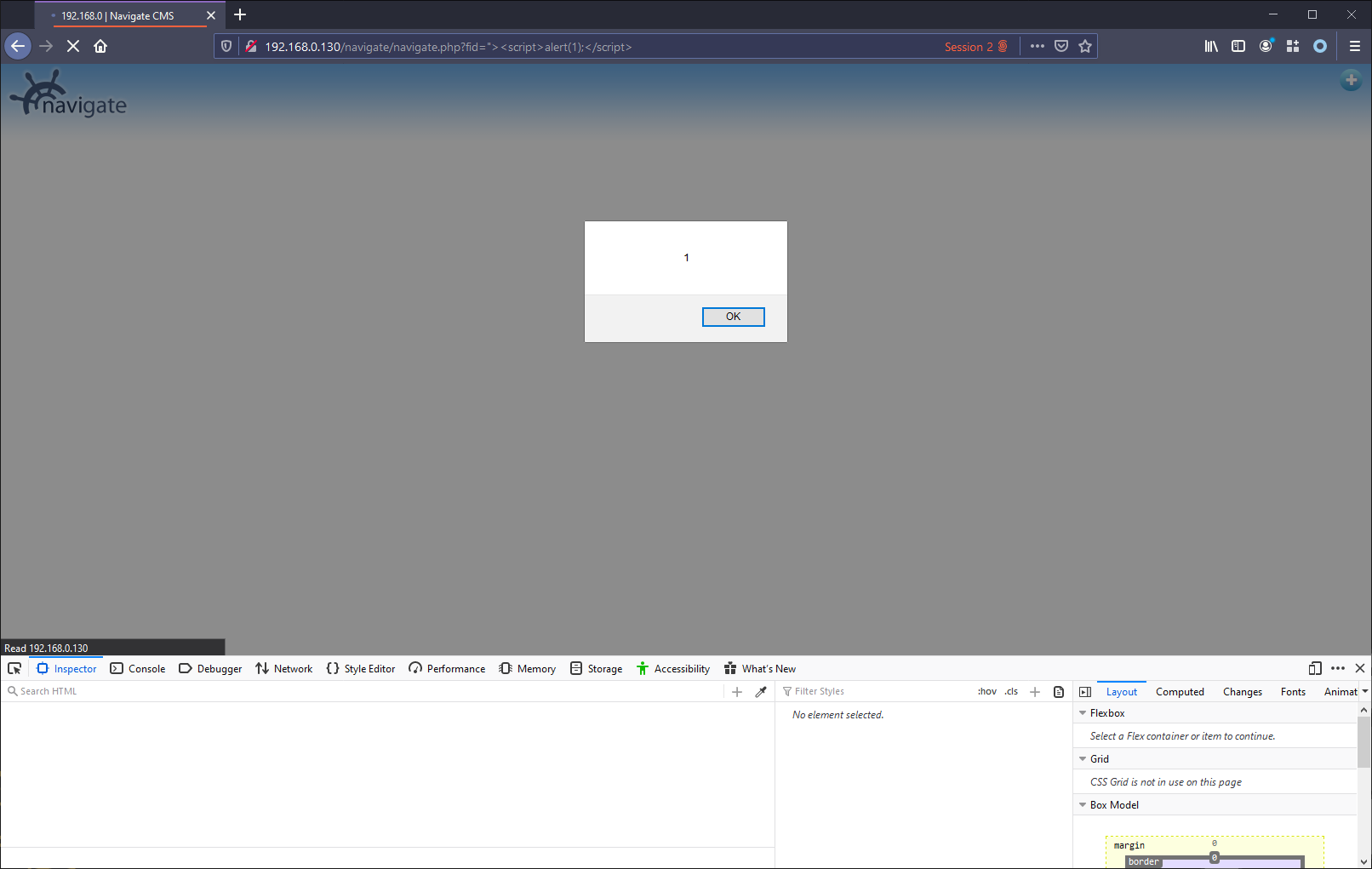The image size is (1372, 869).
Task: Open the Accessibility panel
Action: [x=673, y=668]
